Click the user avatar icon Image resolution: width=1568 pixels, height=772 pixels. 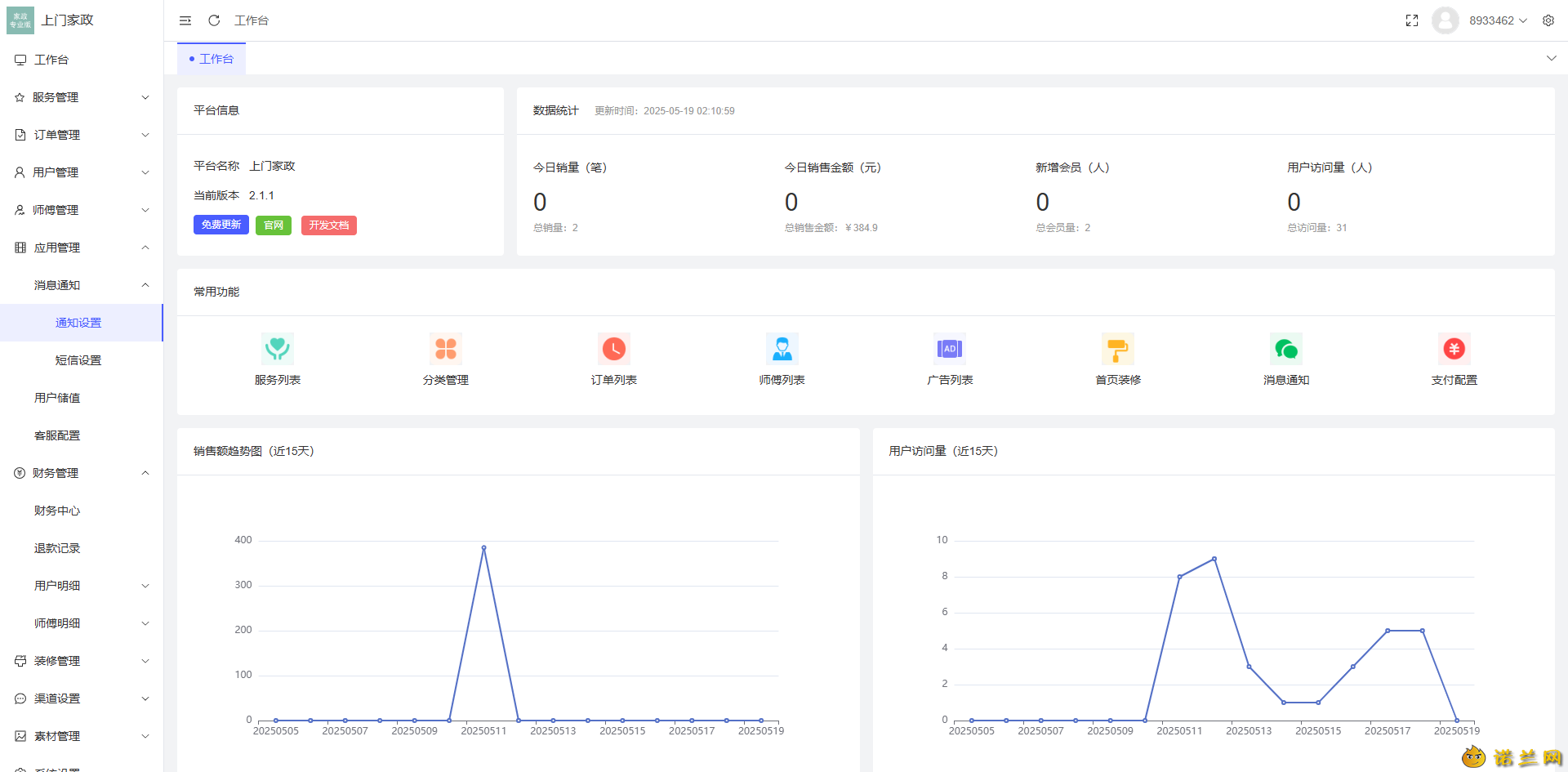1445,20
